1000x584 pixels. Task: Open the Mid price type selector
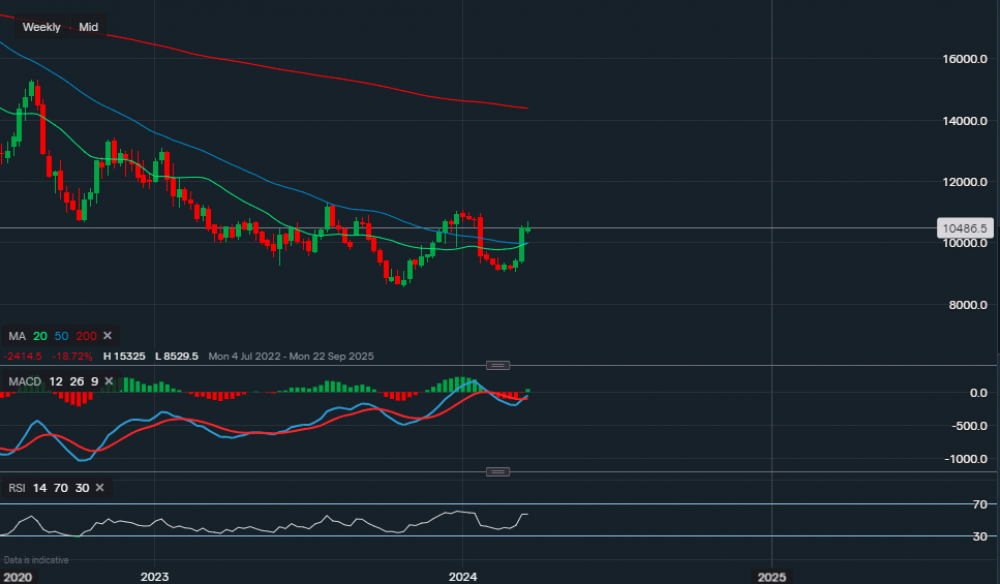[x=88, y=27]
